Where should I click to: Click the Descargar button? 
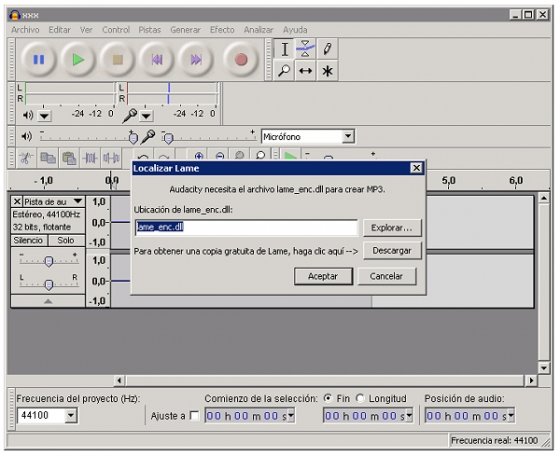[x=392, y=251]
